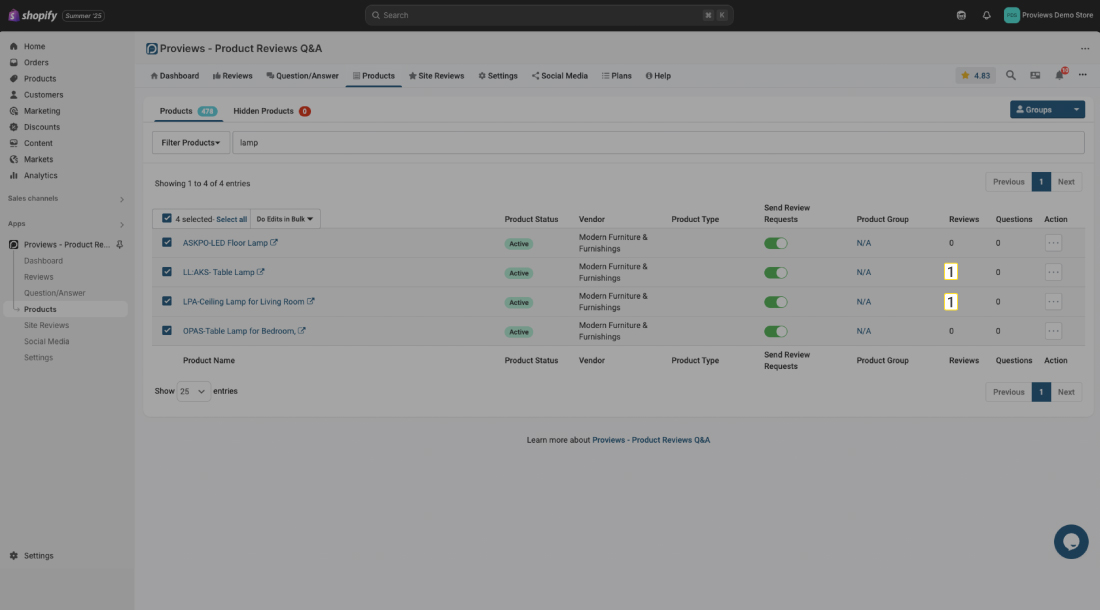Image resolution: width=1100 pixels, height=610 pixels.
Task: Open the more options dots in app toolbar
Action: 1082,75
